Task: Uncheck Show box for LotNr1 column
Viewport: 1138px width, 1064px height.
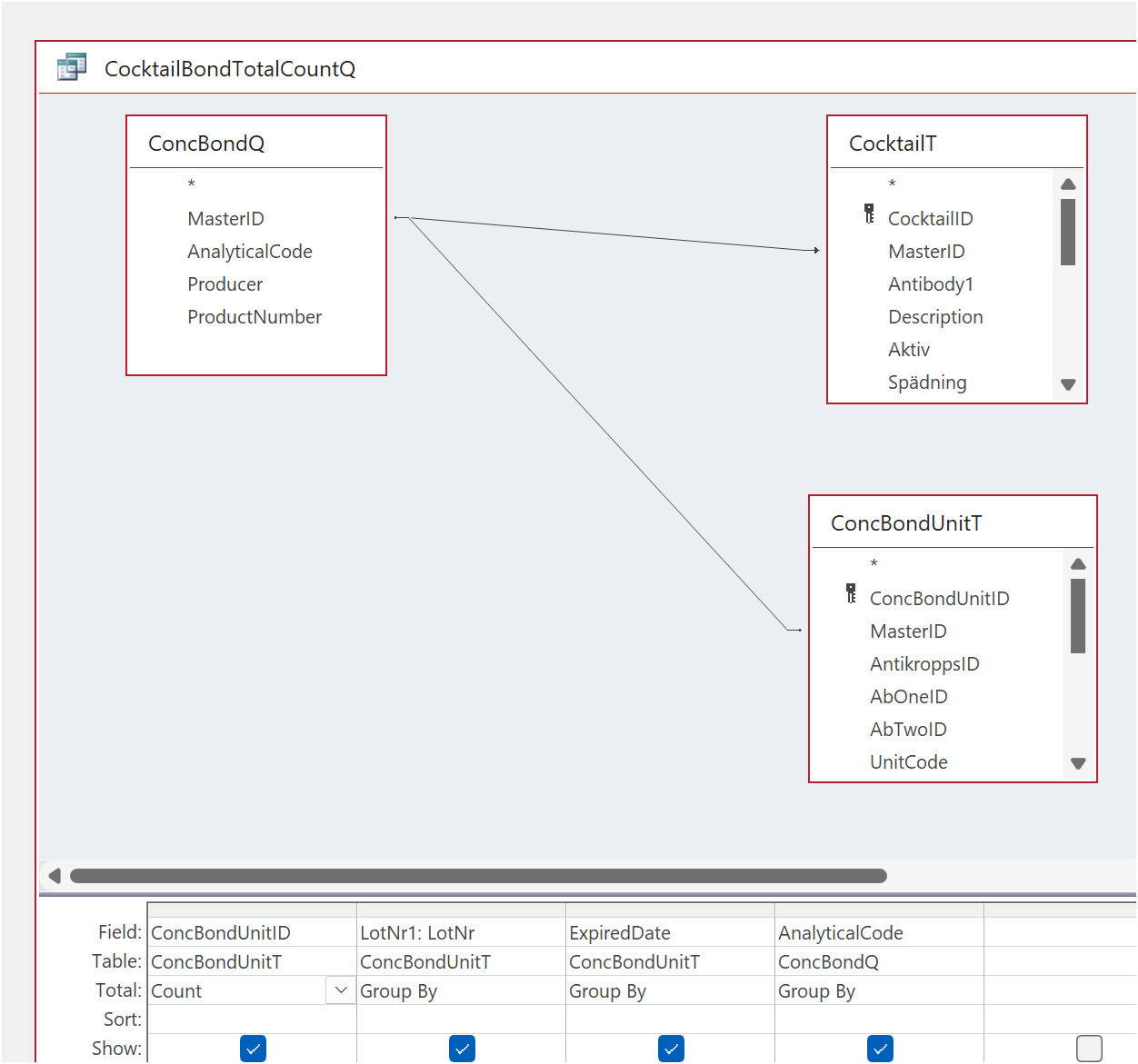Action: click(462, 1049)
